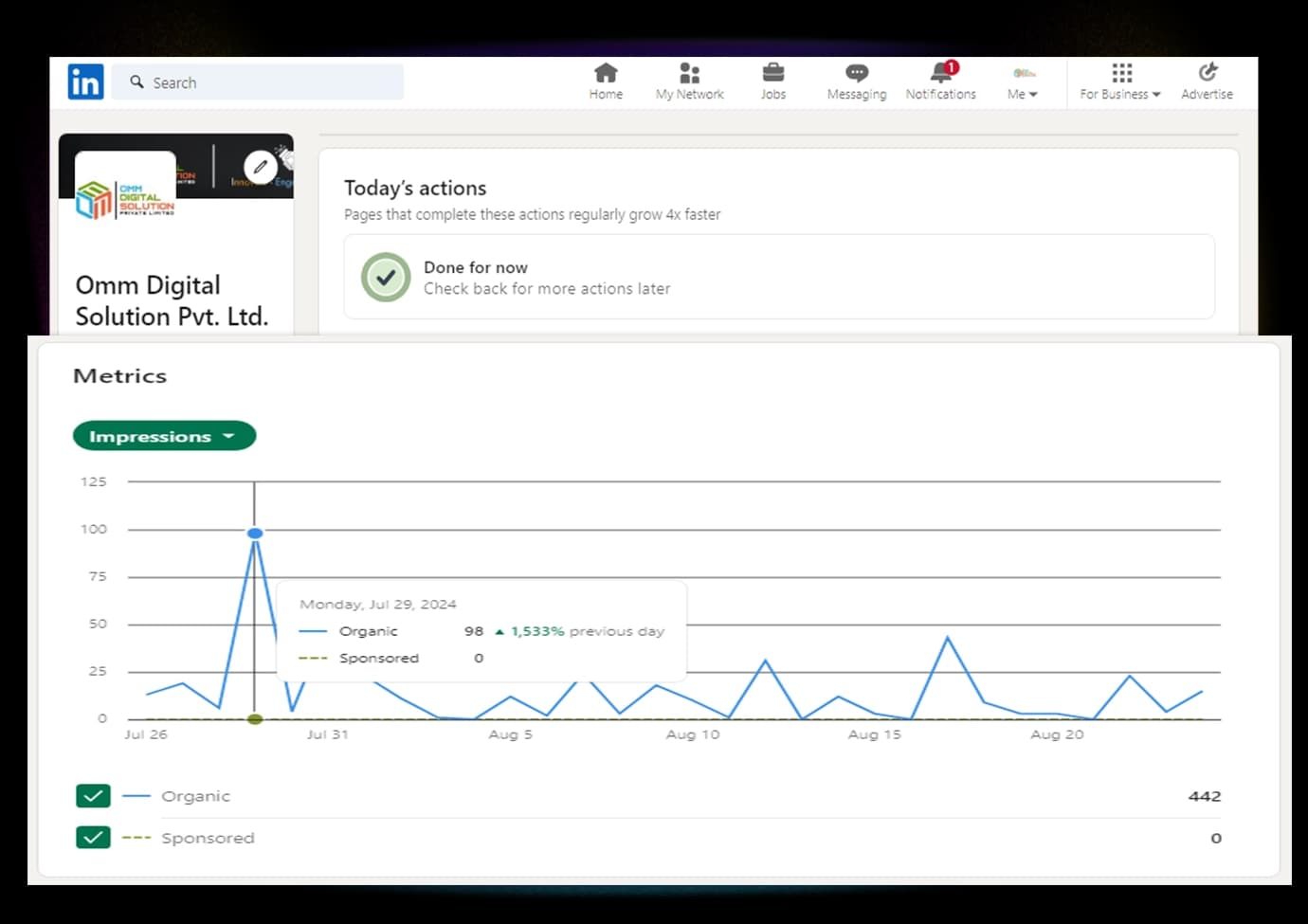Click the Done for now action card
1308x924 pixels.
(x=779, y=277)
